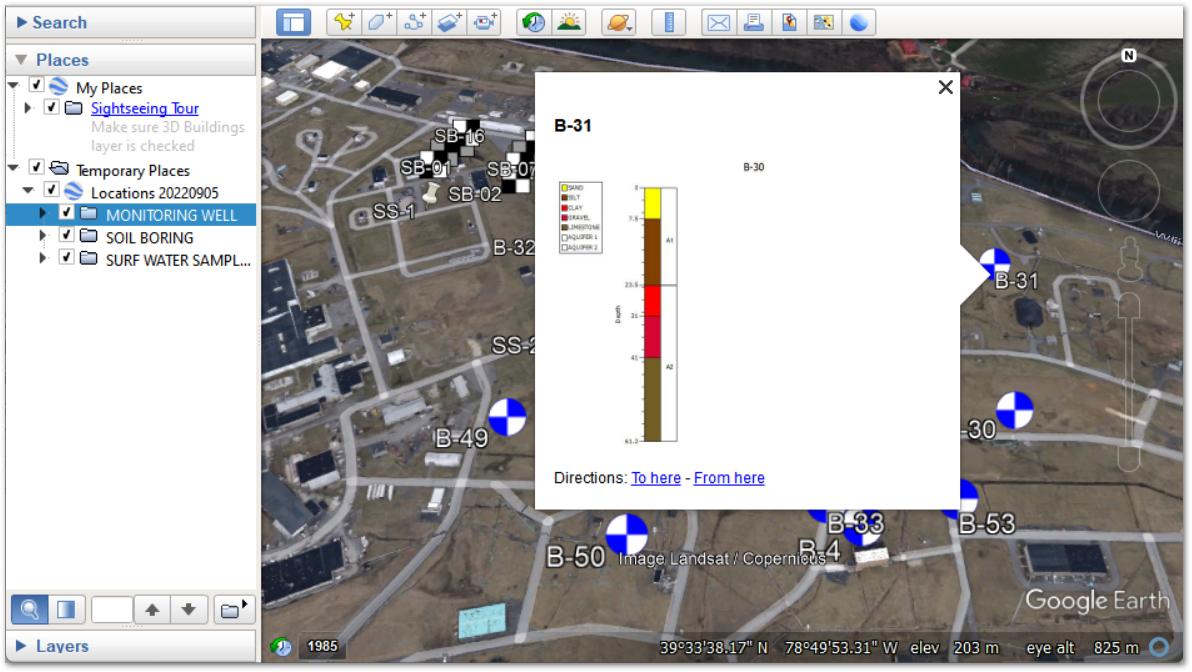Expand the SOIL BORING folder tree
Image resolution: width=1192 pixels, height=672 pixels.
(42, 237)
